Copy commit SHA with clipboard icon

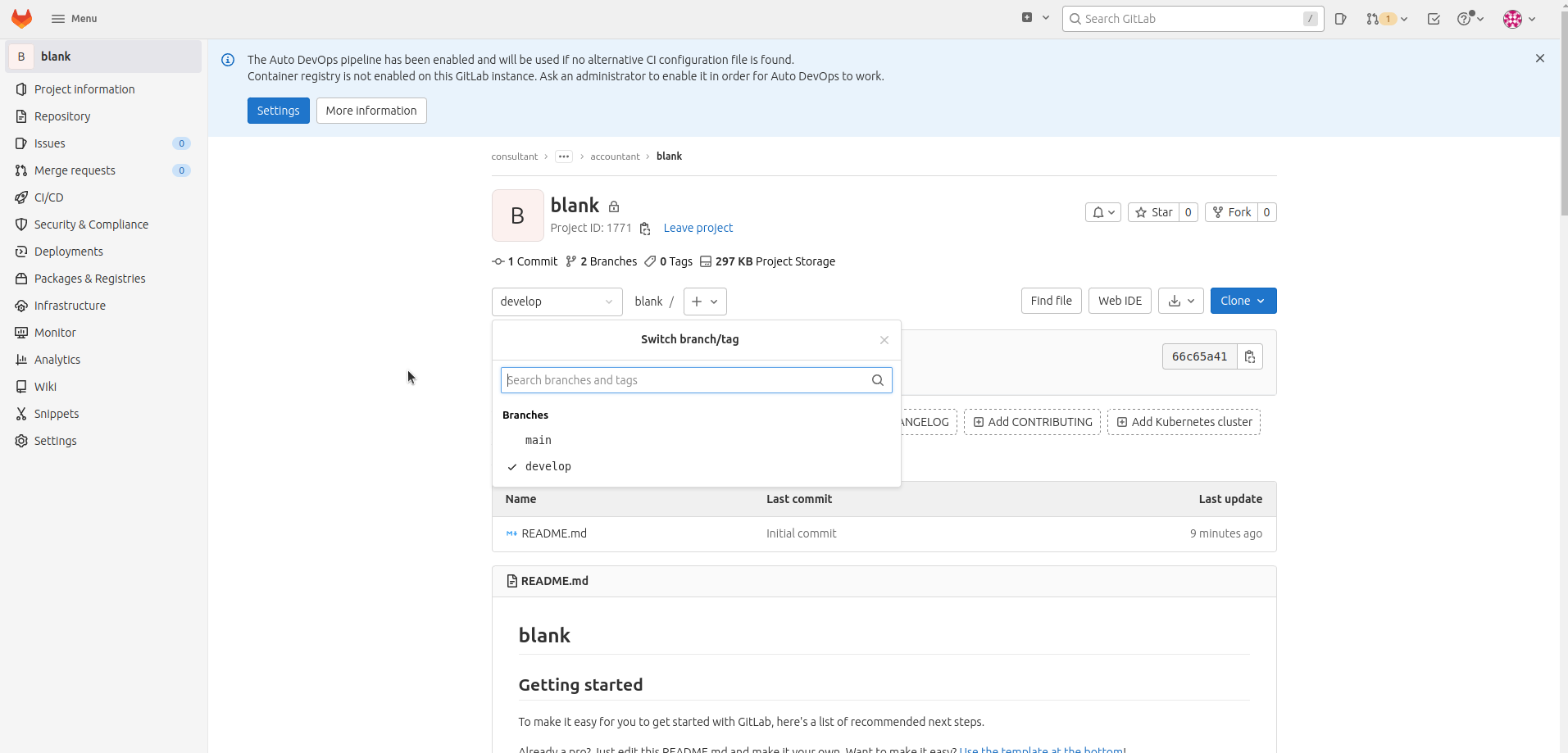(x=1250, y=356)
